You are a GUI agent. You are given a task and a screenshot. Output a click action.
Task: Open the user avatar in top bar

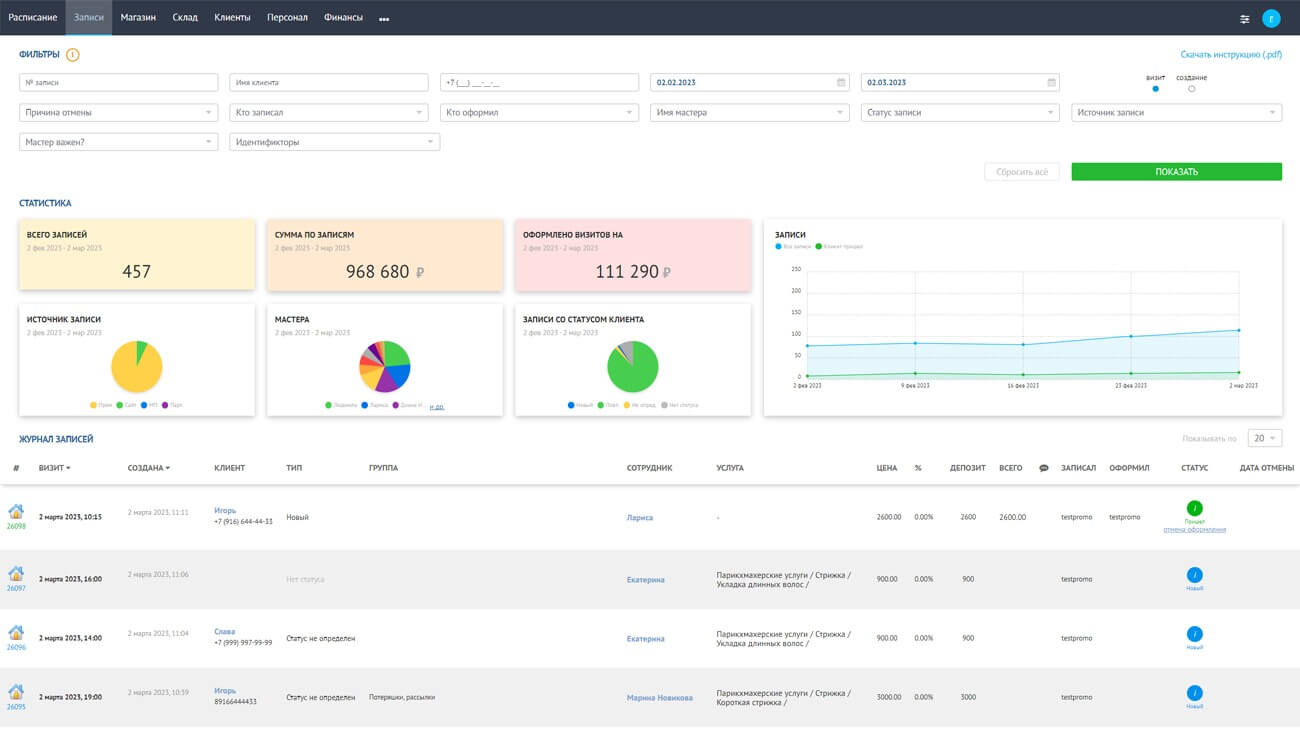click(x=1271, y=18)
